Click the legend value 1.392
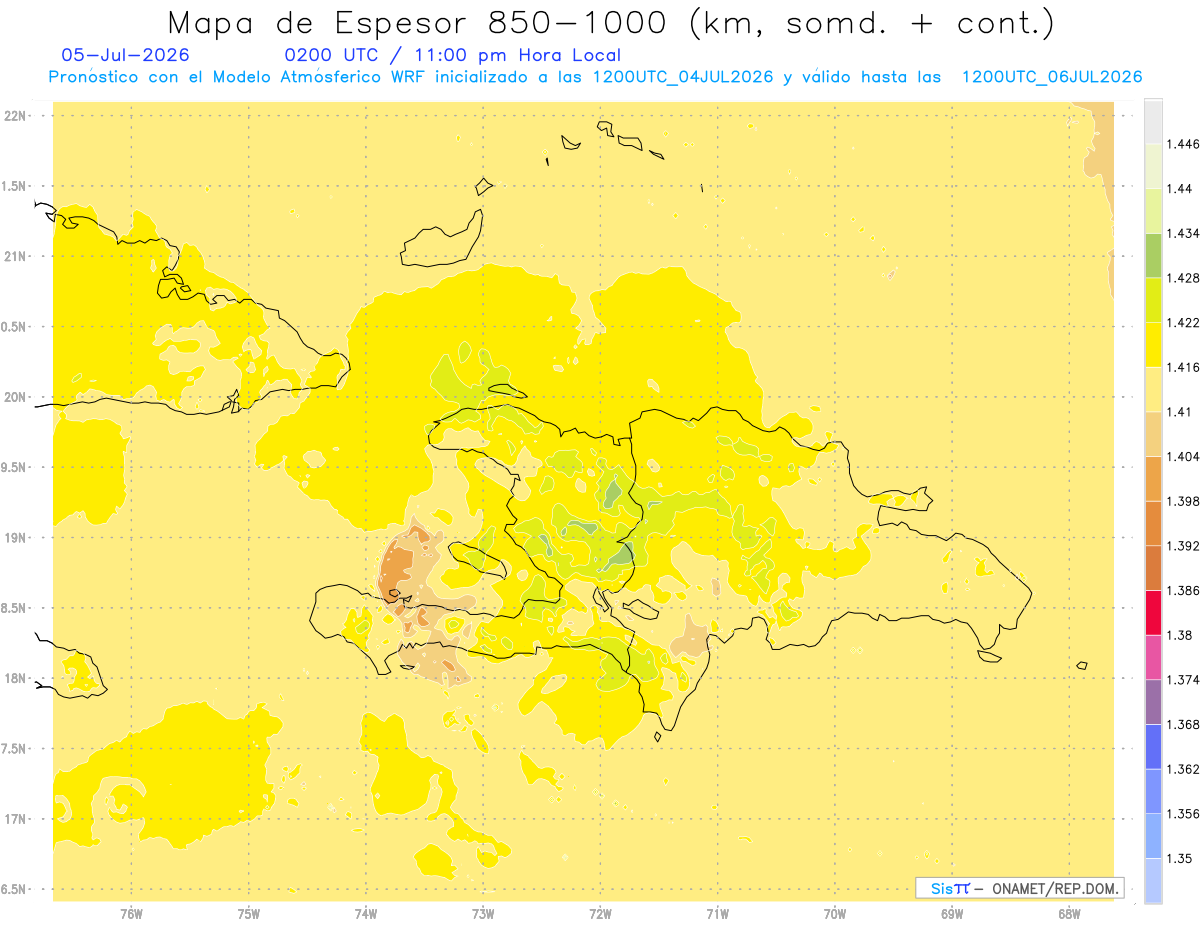 coord(1183,546)
